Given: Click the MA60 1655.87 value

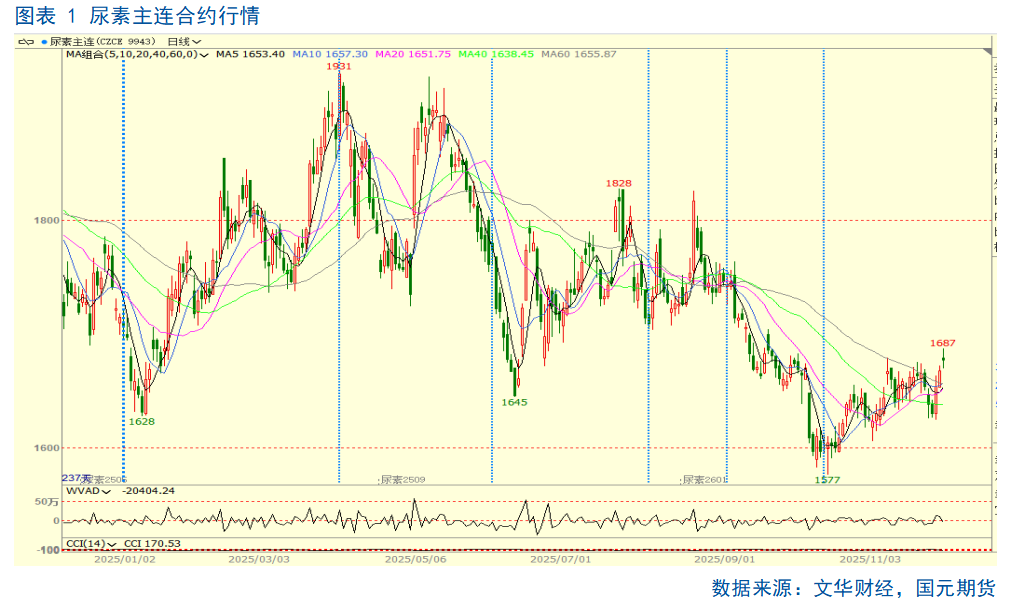Looking at the screenshot, I should (579, 54).
